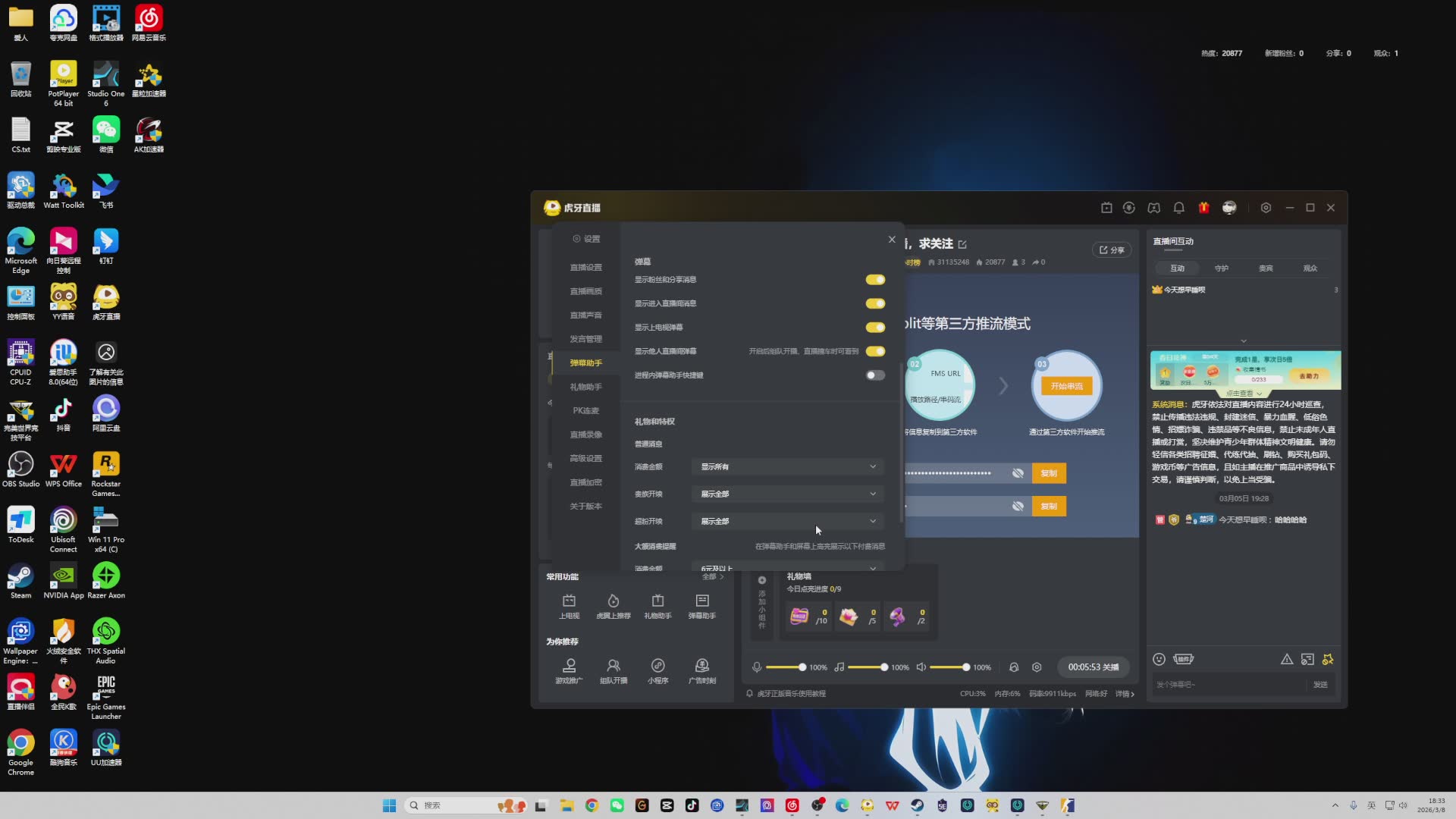Screen dimensions: 1456x819
Task: Click the 上电视 function icon
Action: point(569,601)
